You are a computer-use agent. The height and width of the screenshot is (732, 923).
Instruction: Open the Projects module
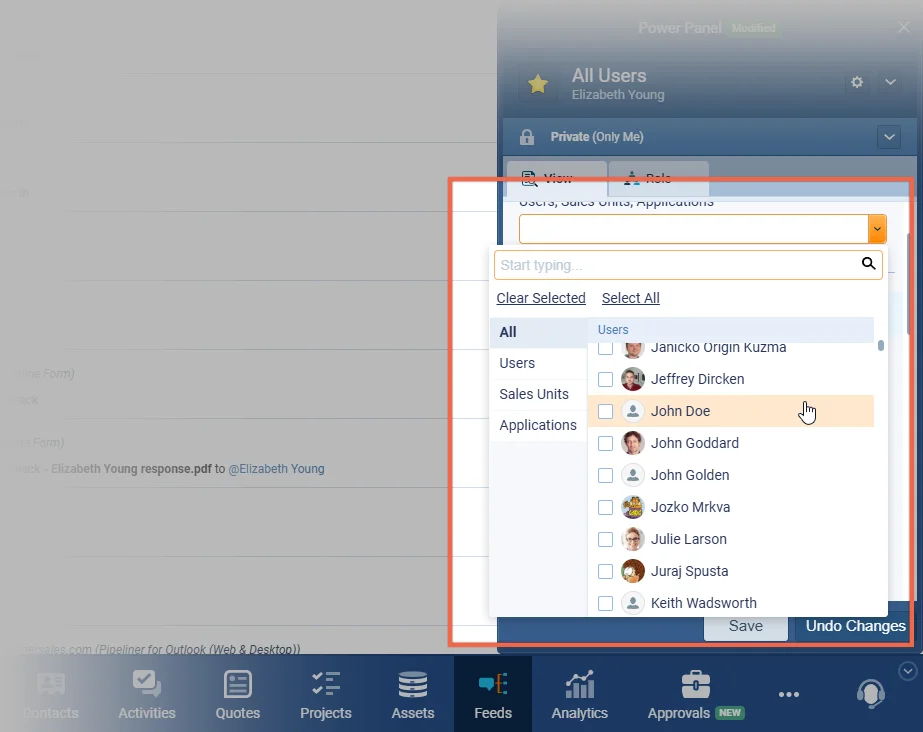point(326,696)
